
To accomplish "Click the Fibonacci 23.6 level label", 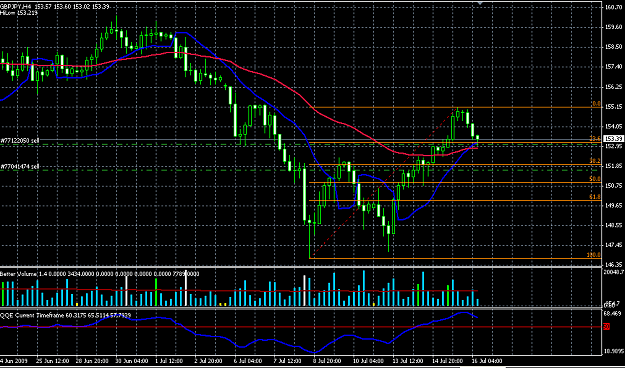I will [x=595, y=139].
